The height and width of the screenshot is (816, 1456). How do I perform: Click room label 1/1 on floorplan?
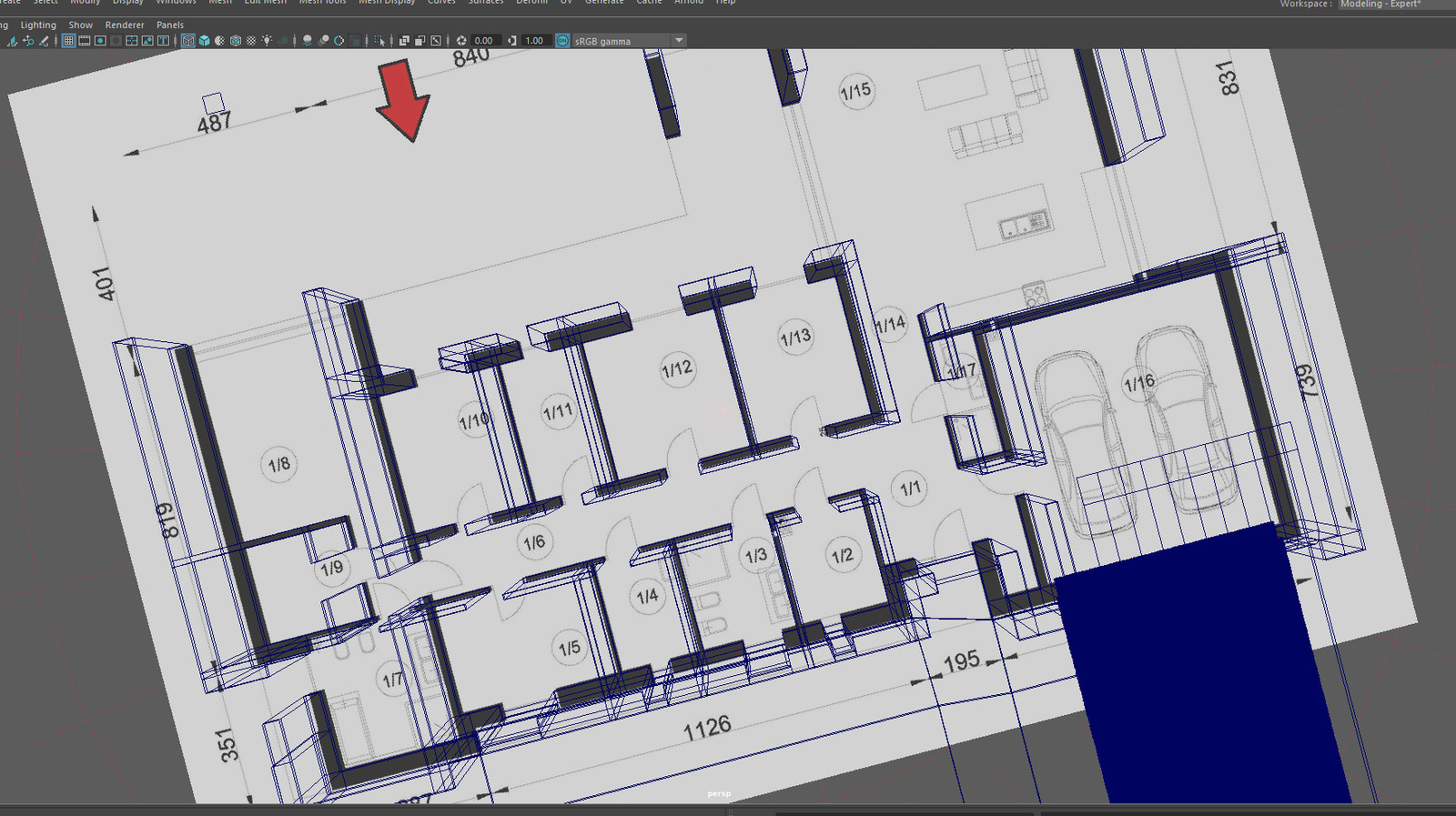910,489
